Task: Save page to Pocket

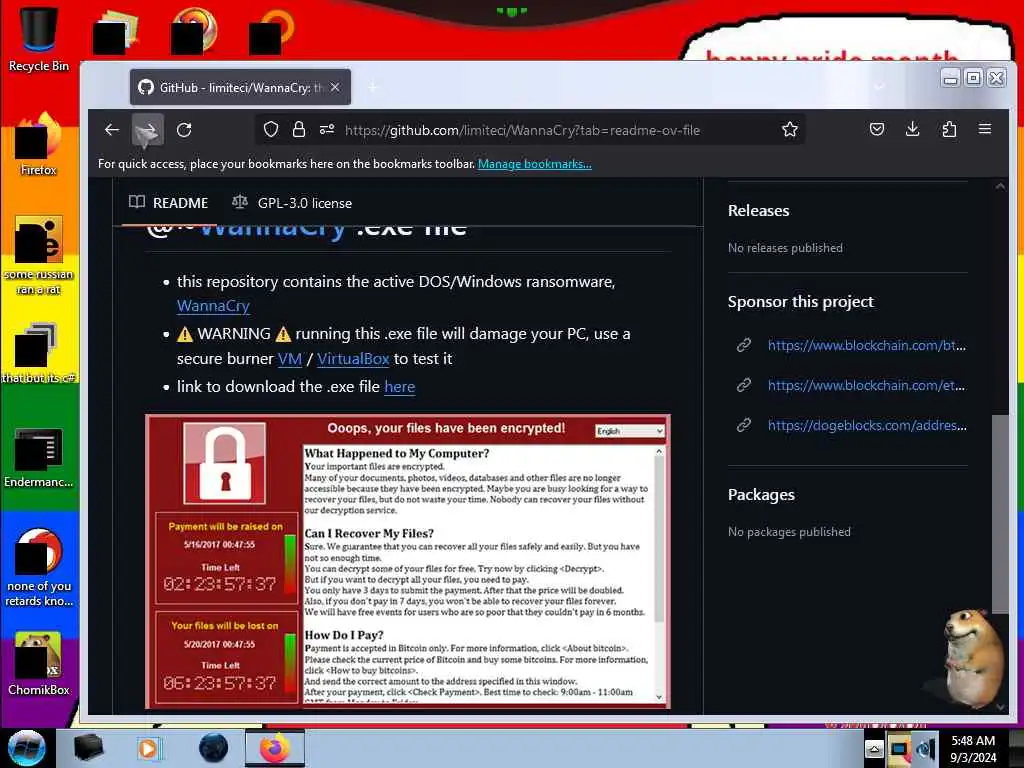Action: (876, 129)
